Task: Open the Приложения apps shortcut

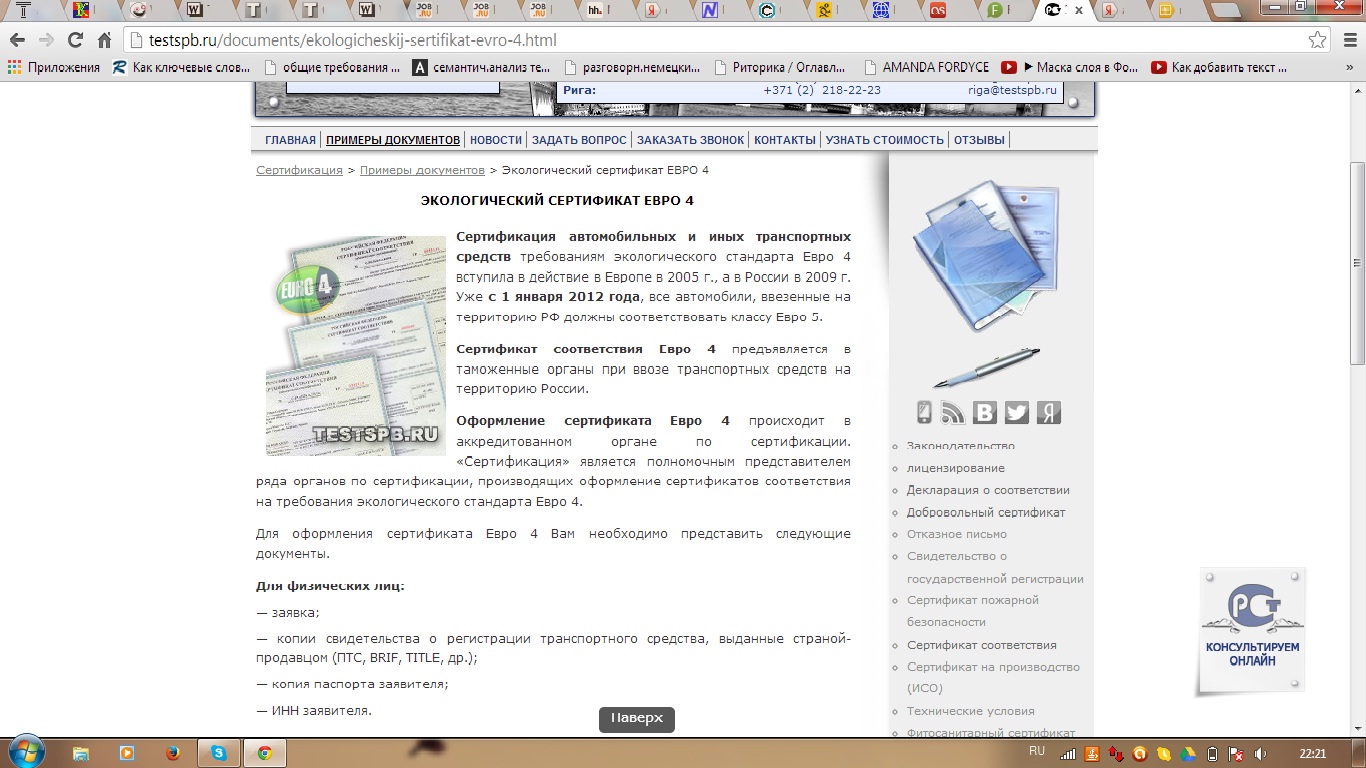Action: coord(54,67)
